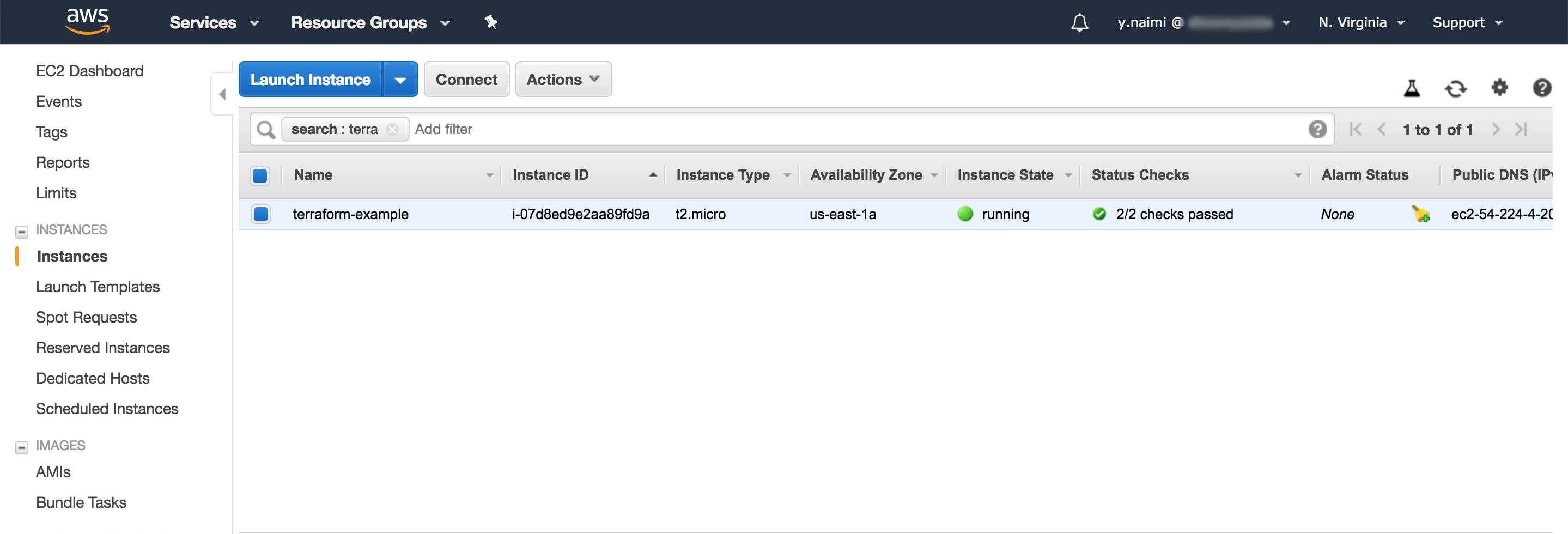
Task: Click the Public DNS column header
Action: (x=1502, y=175)
